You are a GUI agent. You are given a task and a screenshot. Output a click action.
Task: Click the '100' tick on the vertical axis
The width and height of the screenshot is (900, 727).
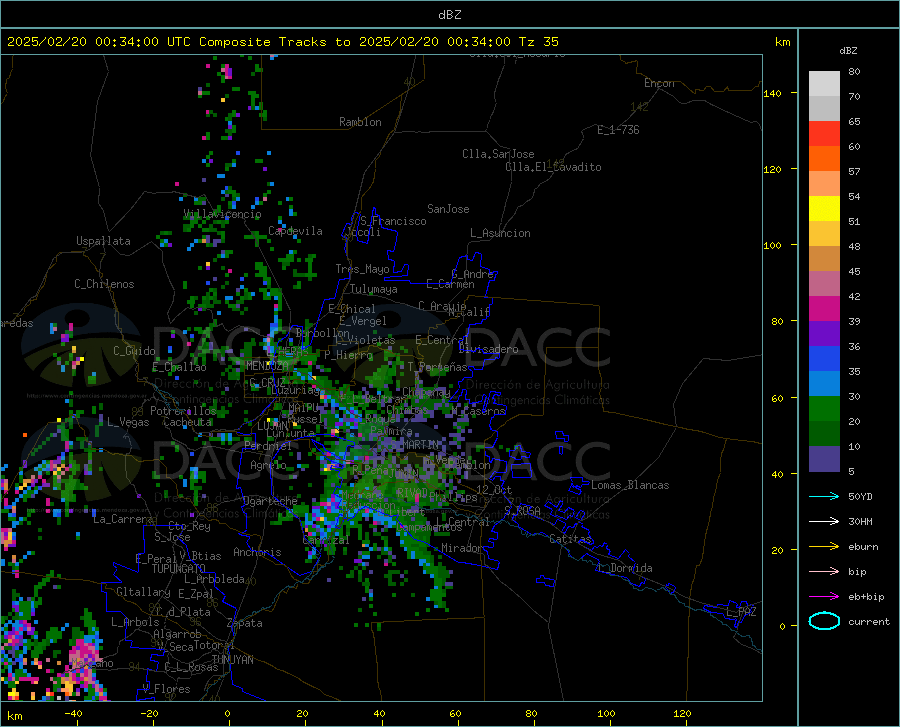[772, 246]
